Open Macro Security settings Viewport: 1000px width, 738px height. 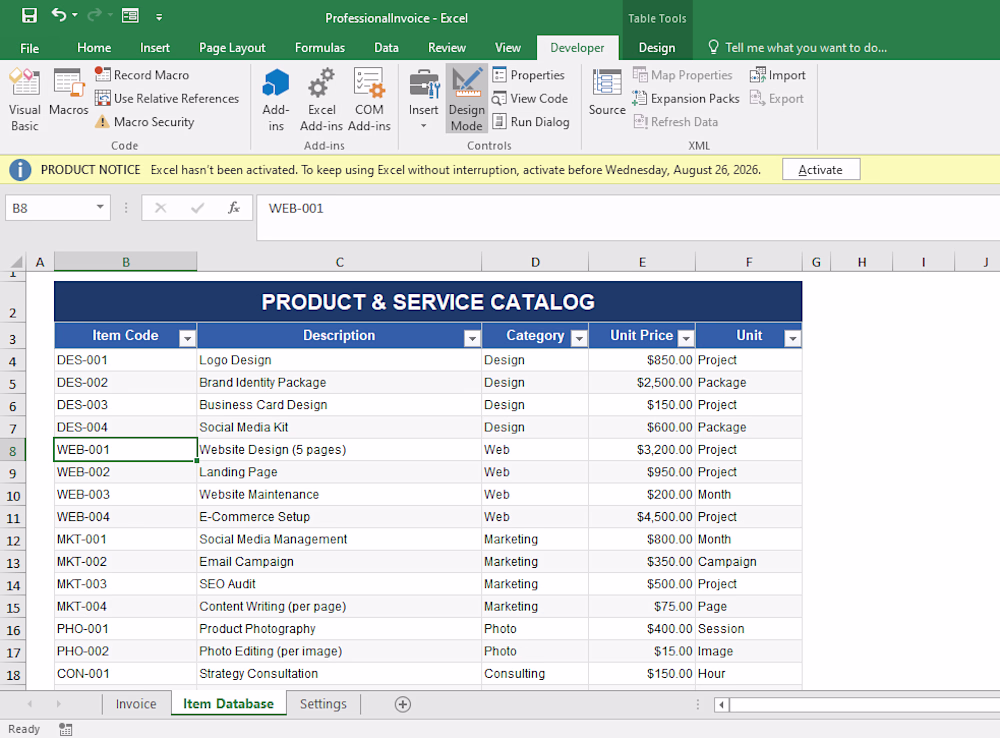pos(145,122)
